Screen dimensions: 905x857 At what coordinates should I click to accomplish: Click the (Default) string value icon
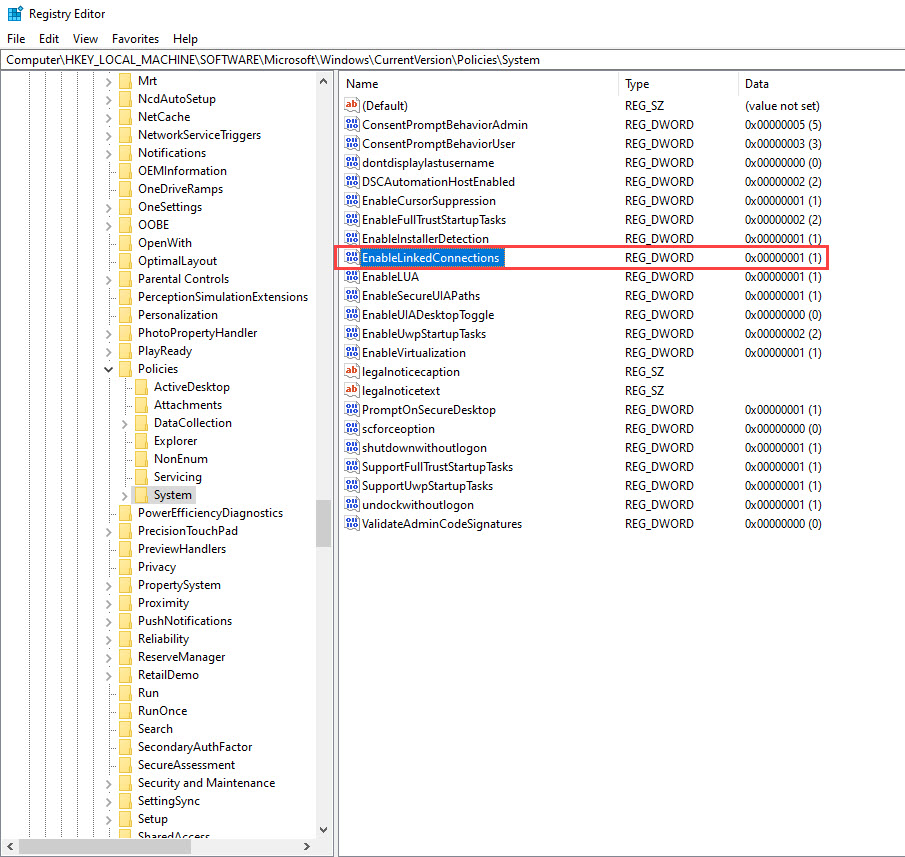351,105
